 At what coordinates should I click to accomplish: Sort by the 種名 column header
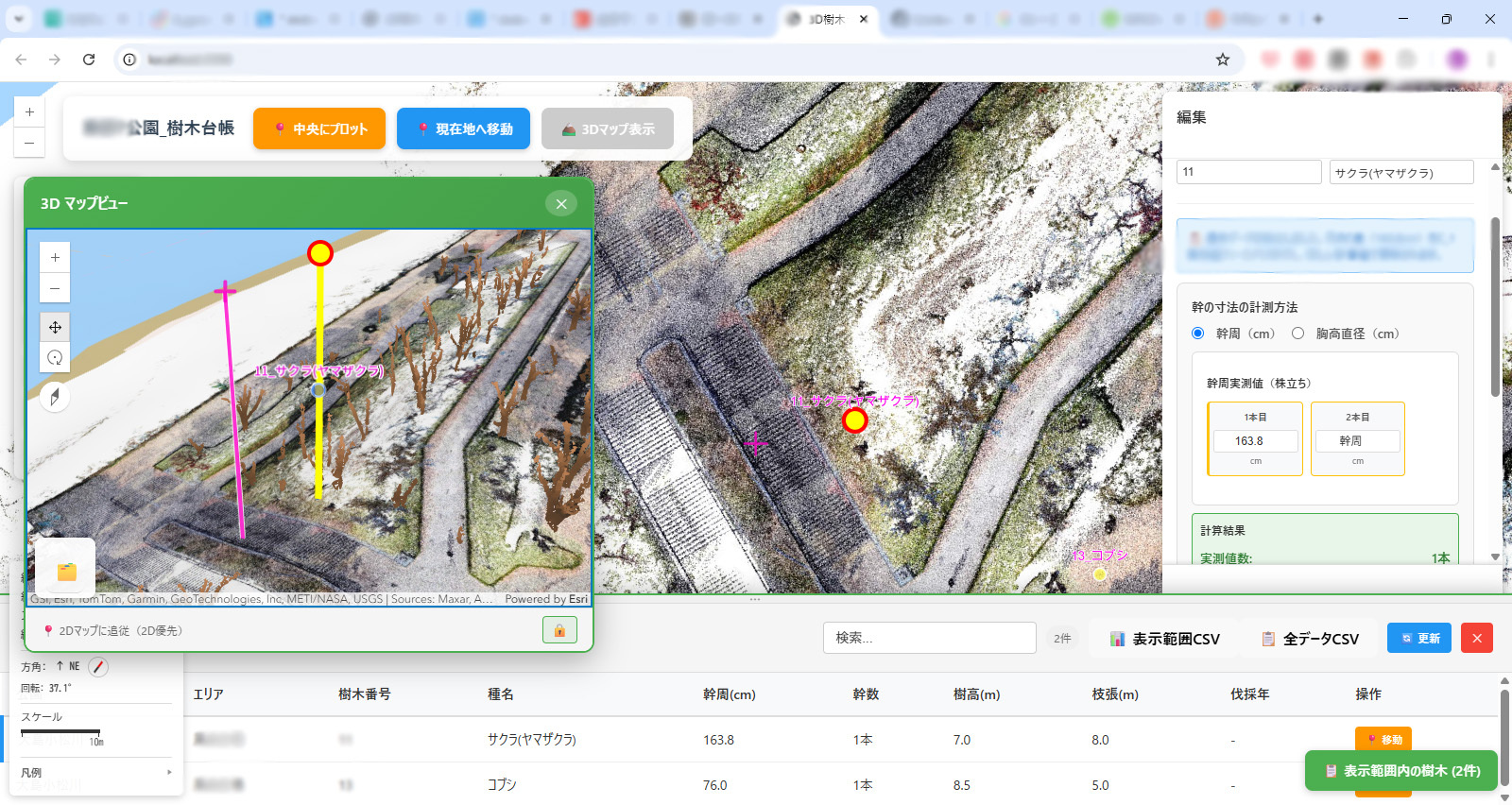(x=501, y=694)
